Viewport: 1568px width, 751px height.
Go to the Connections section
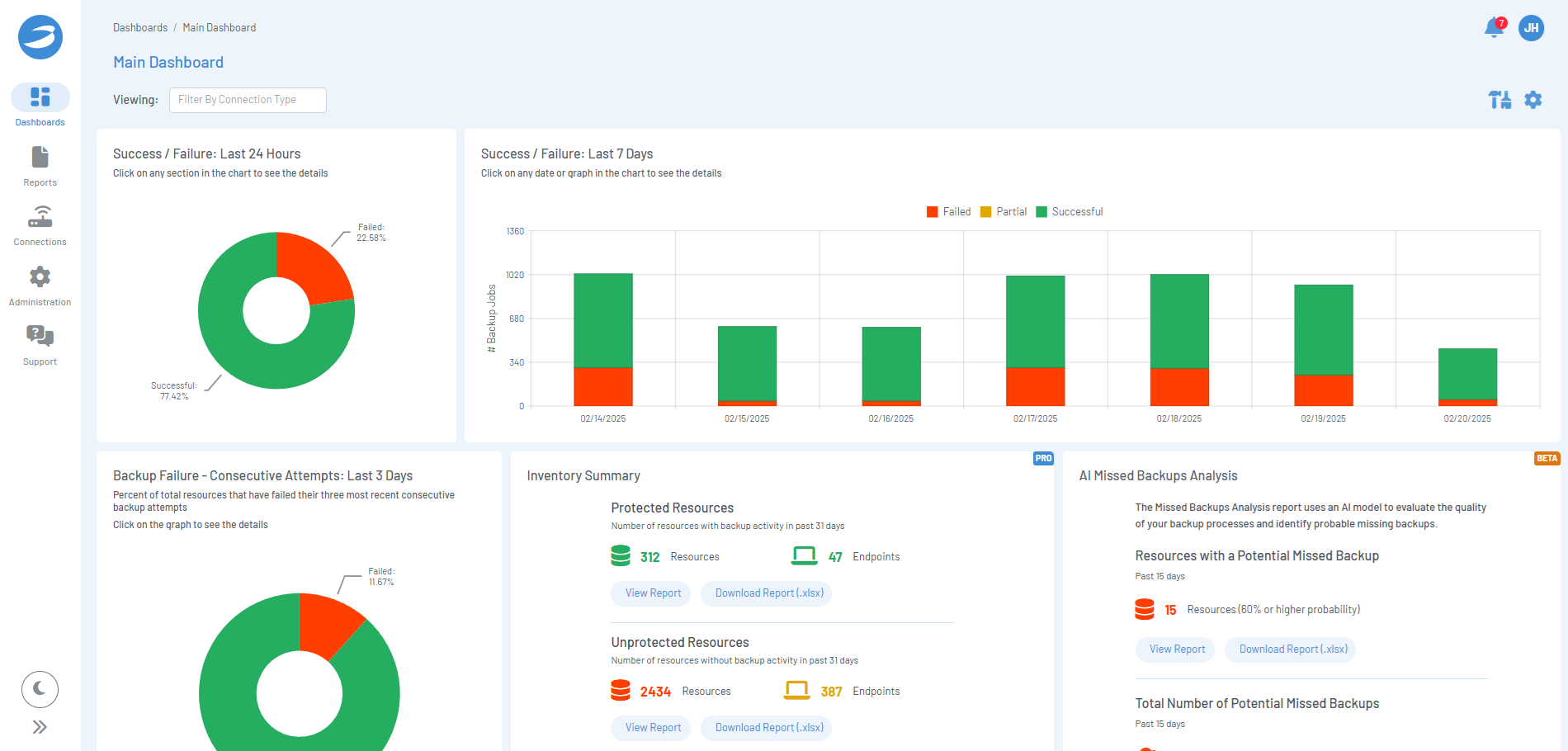coord(40,225)
